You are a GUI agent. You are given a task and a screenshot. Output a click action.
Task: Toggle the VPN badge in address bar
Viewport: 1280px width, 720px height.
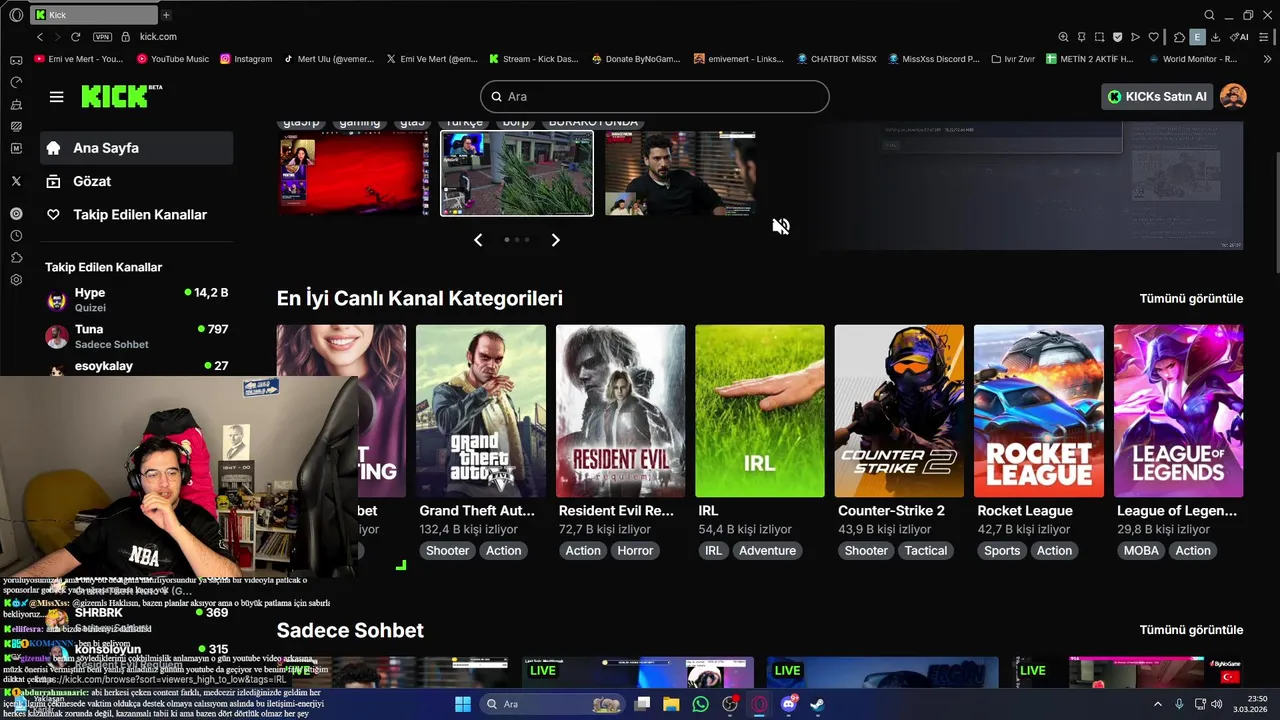(x=102, y=37)
